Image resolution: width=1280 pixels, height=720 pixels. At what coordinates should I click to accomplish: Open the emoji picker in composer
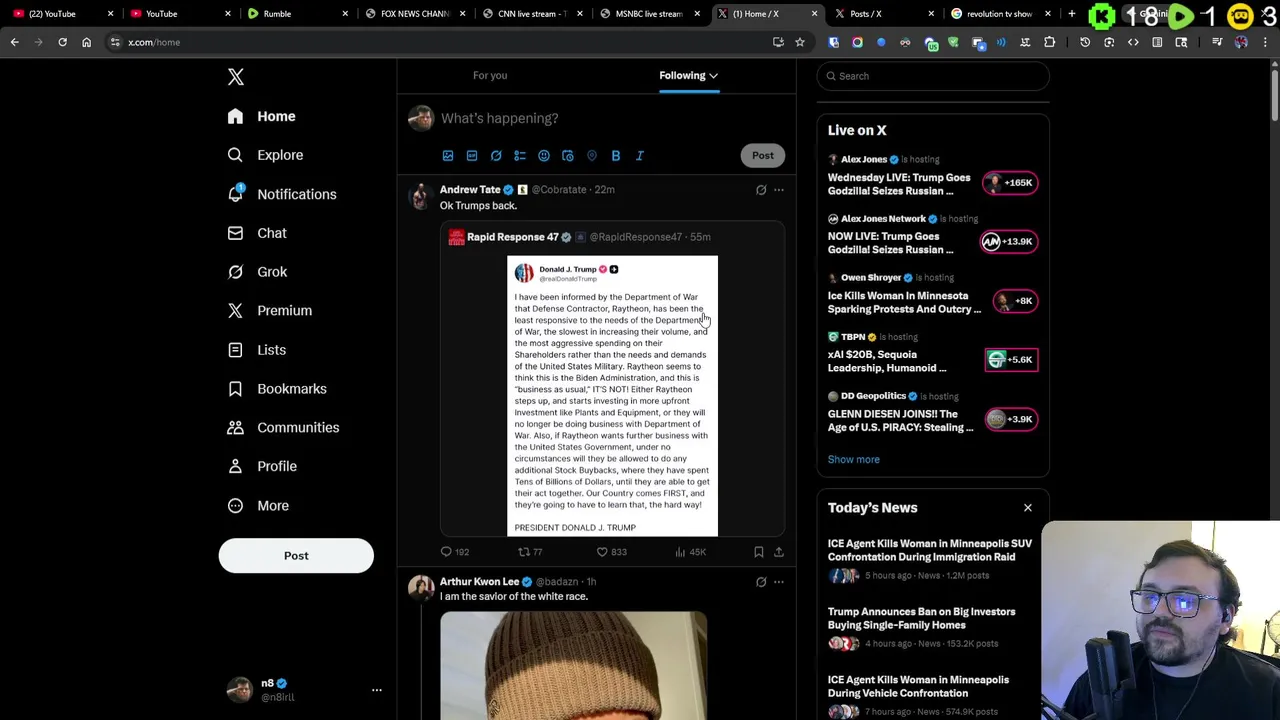point(544,156)
